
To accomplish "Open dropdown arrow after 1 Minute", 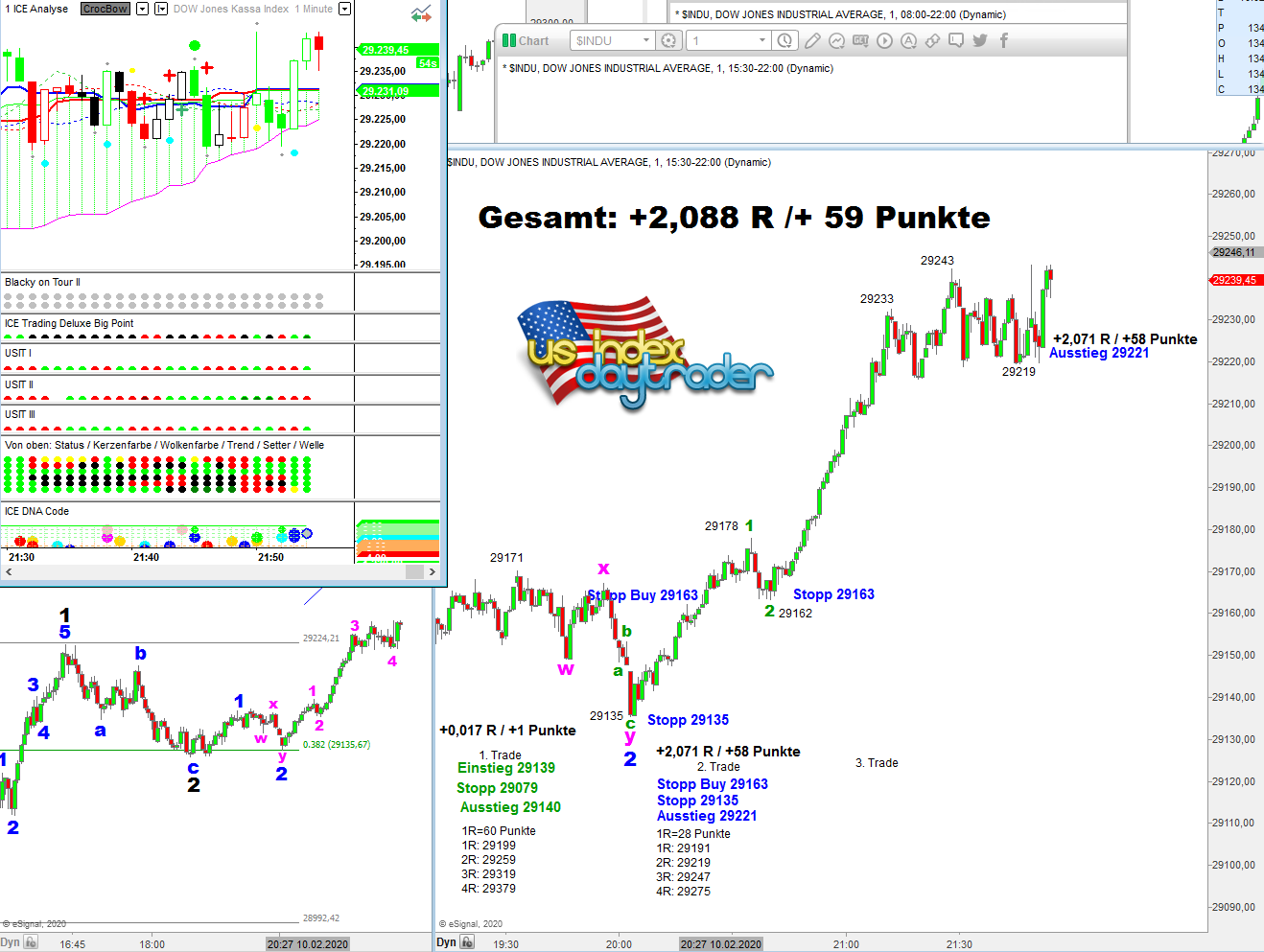I will click(x=345, y=9).
